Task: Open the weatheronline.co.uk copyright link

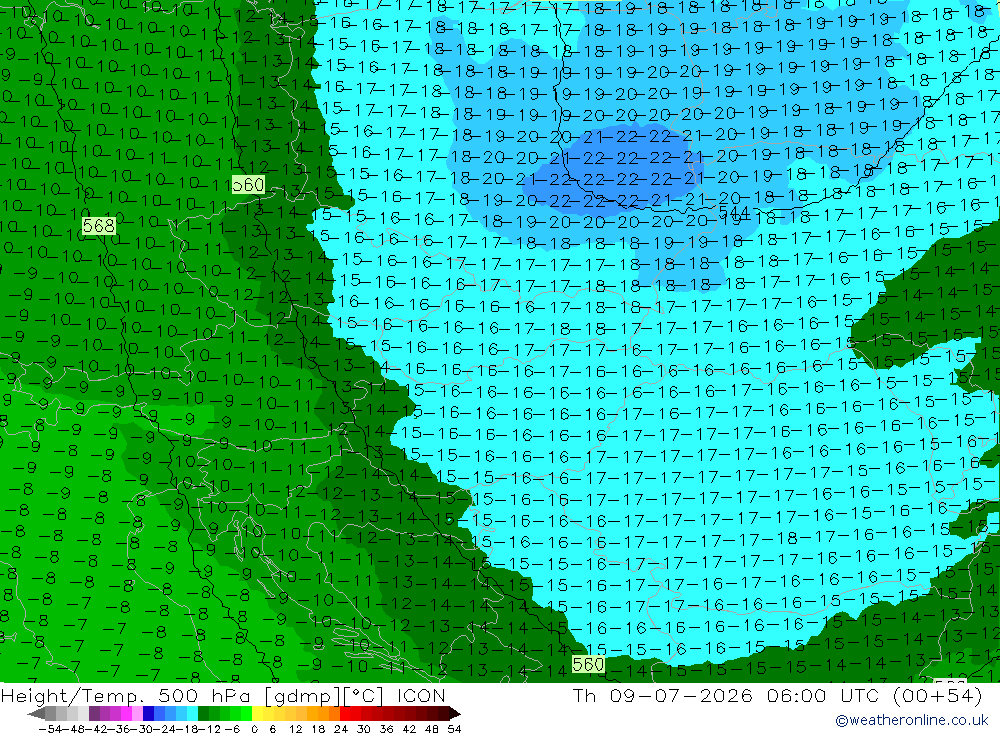Action: 911,720
